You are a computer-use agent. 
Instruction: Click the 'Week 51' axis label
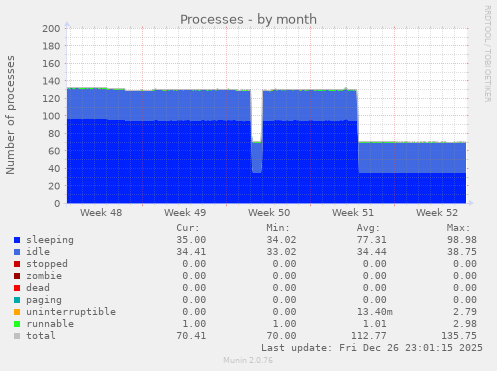[x=353, y=213]
